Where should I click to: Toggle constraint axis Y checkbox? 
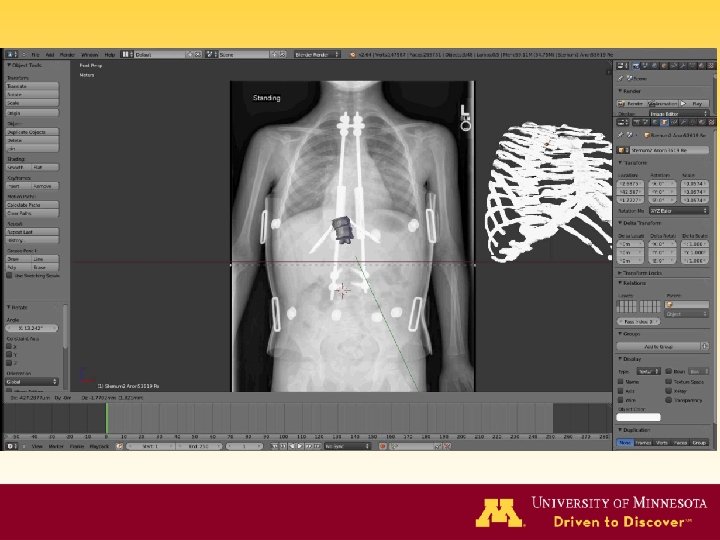pyautogui.click(x=9, y=354)
